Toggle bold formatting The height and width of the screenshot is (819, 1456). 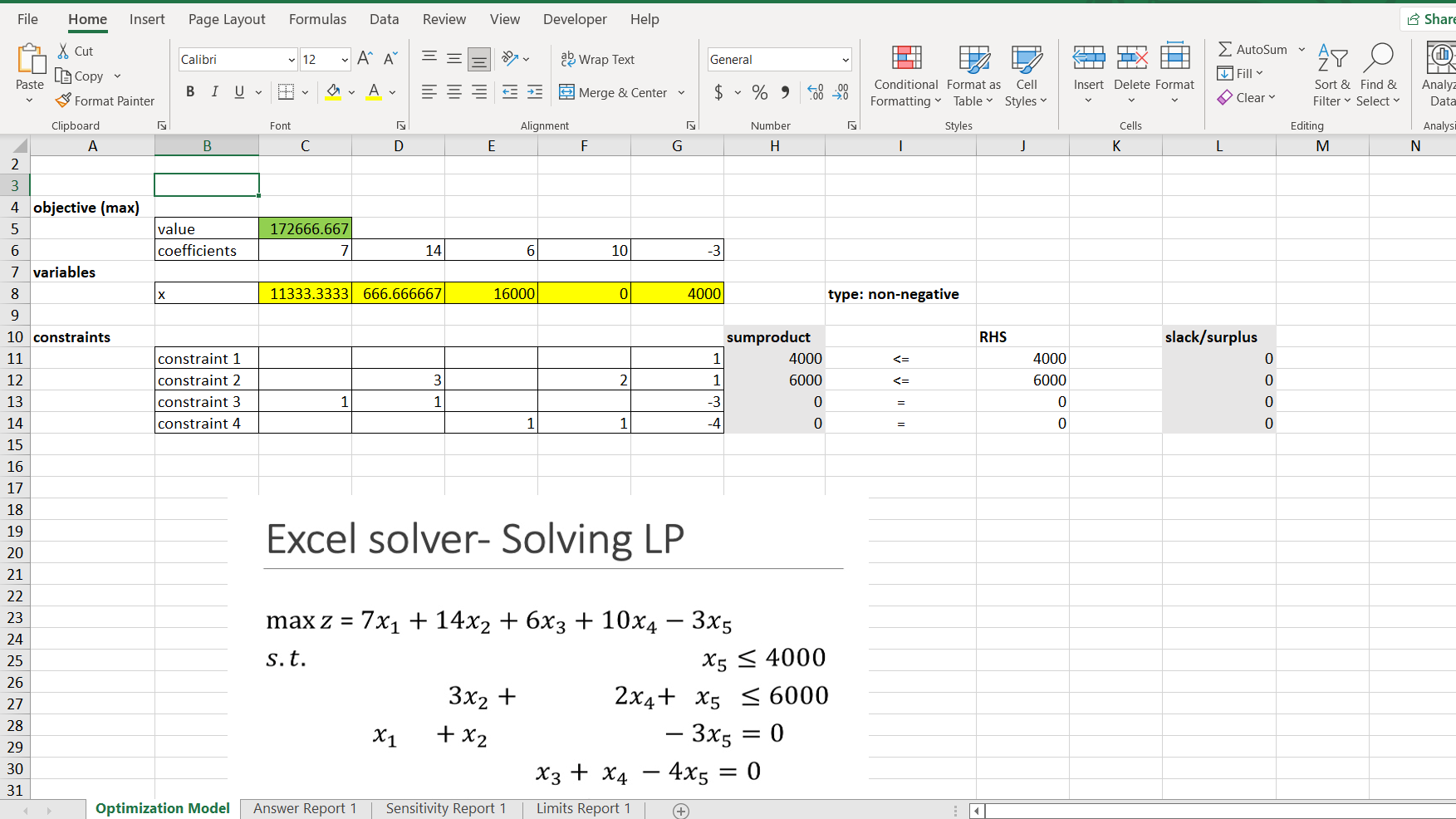pos(189,91)
